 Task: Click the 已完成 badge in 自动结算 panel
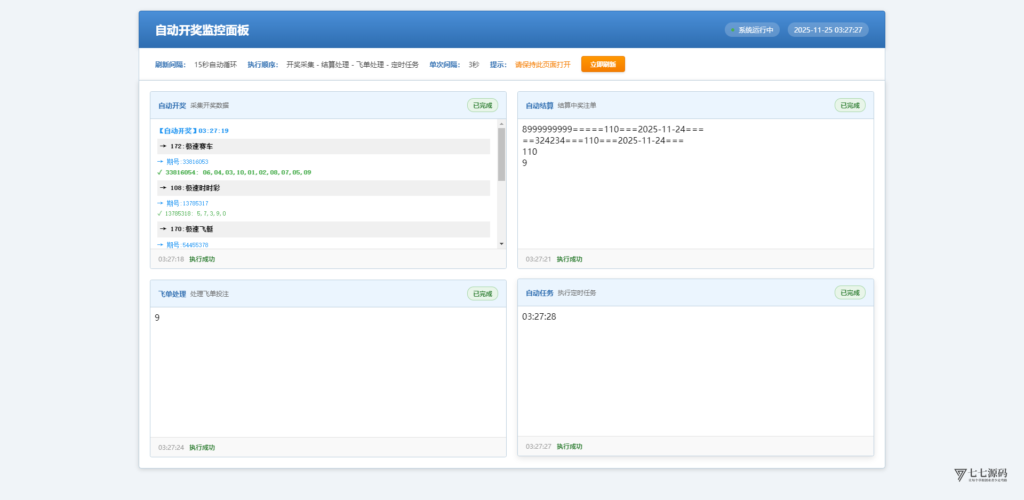pos(849,105)
